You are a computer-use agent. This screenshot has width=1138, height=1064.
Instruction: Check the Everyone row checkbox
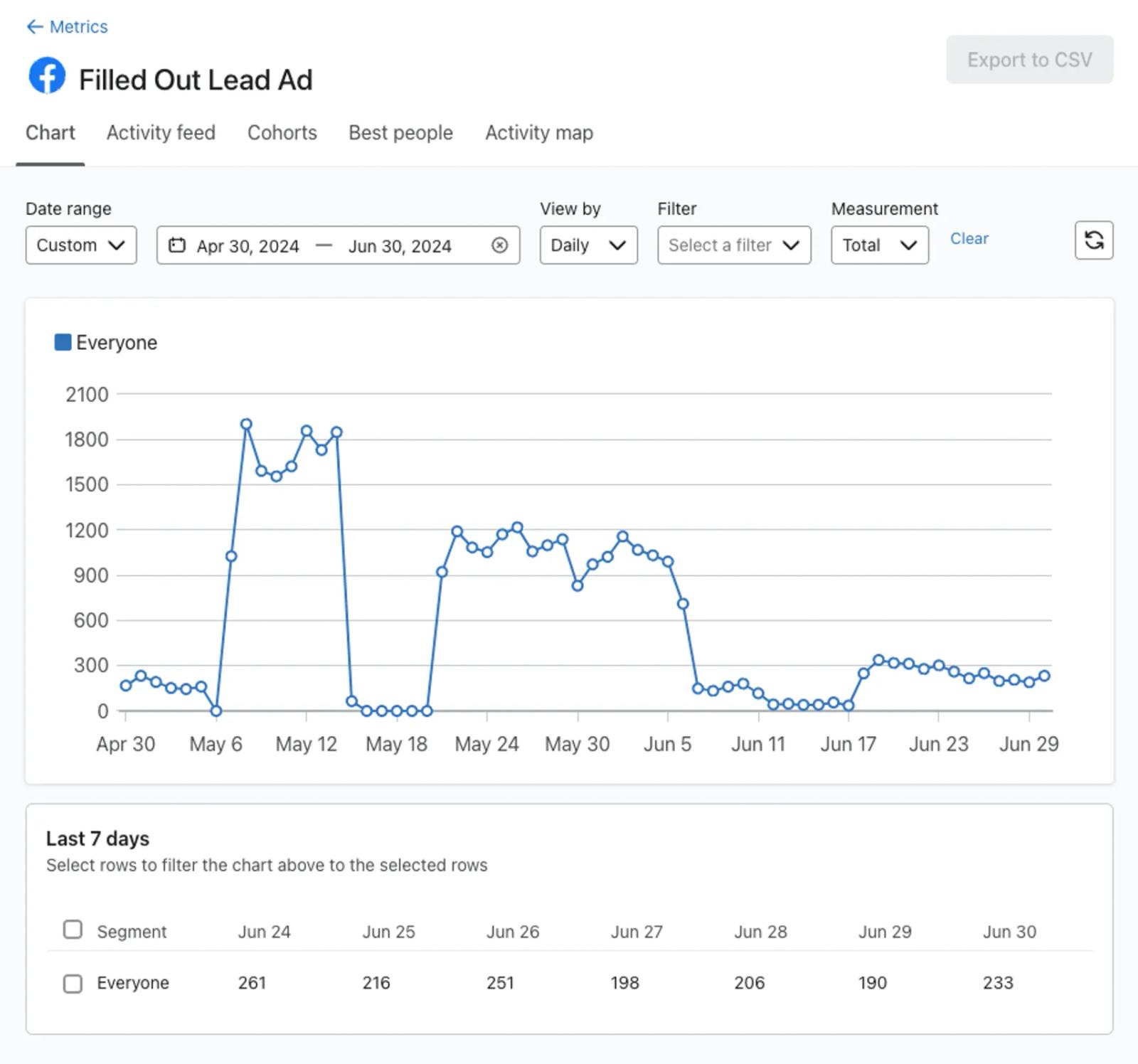point(73,984)
